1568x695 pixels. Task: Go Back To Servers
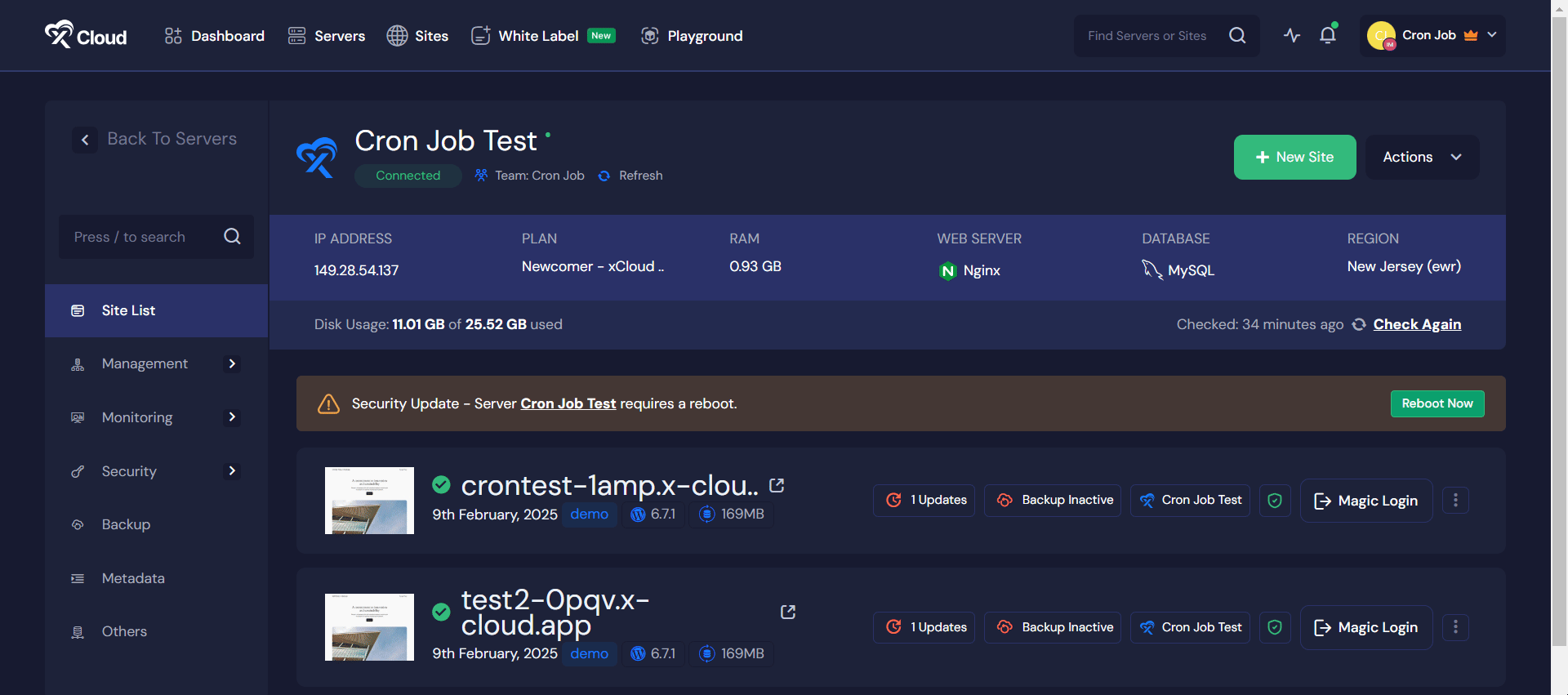(x=155, y=139)
